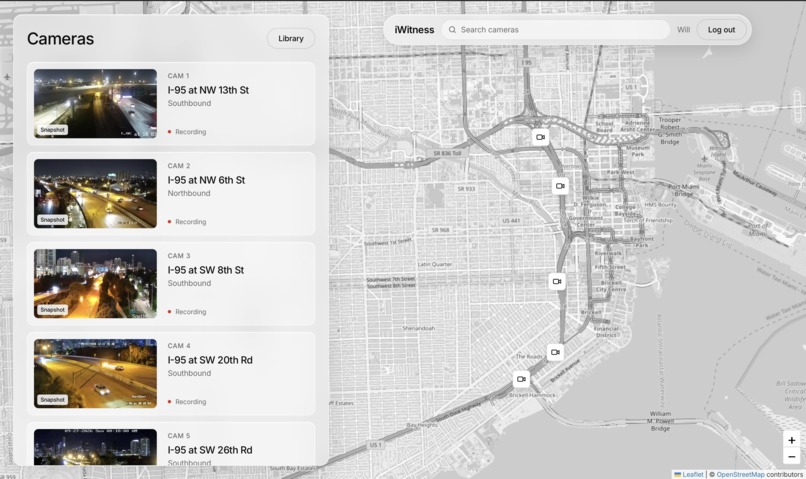Click the Will username label
Viewport: 806px width, 479px height.
(x=683, y=30)
